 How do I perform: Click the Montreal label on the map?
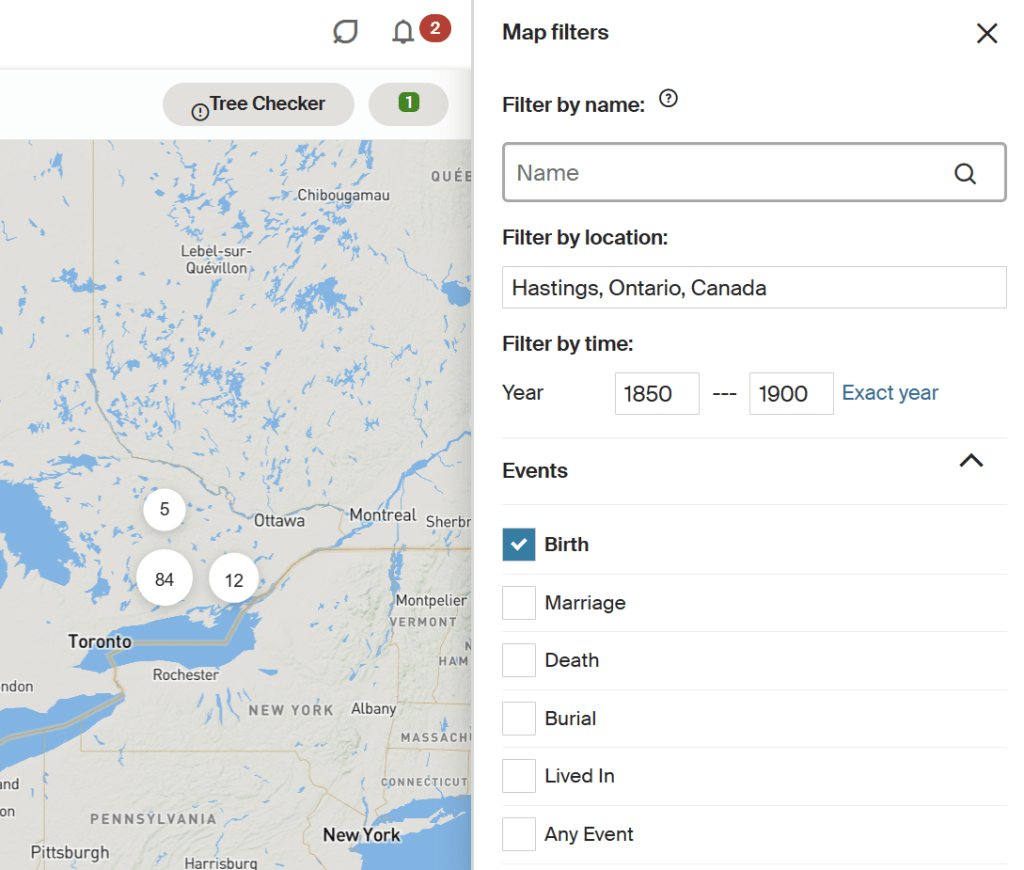383,515
